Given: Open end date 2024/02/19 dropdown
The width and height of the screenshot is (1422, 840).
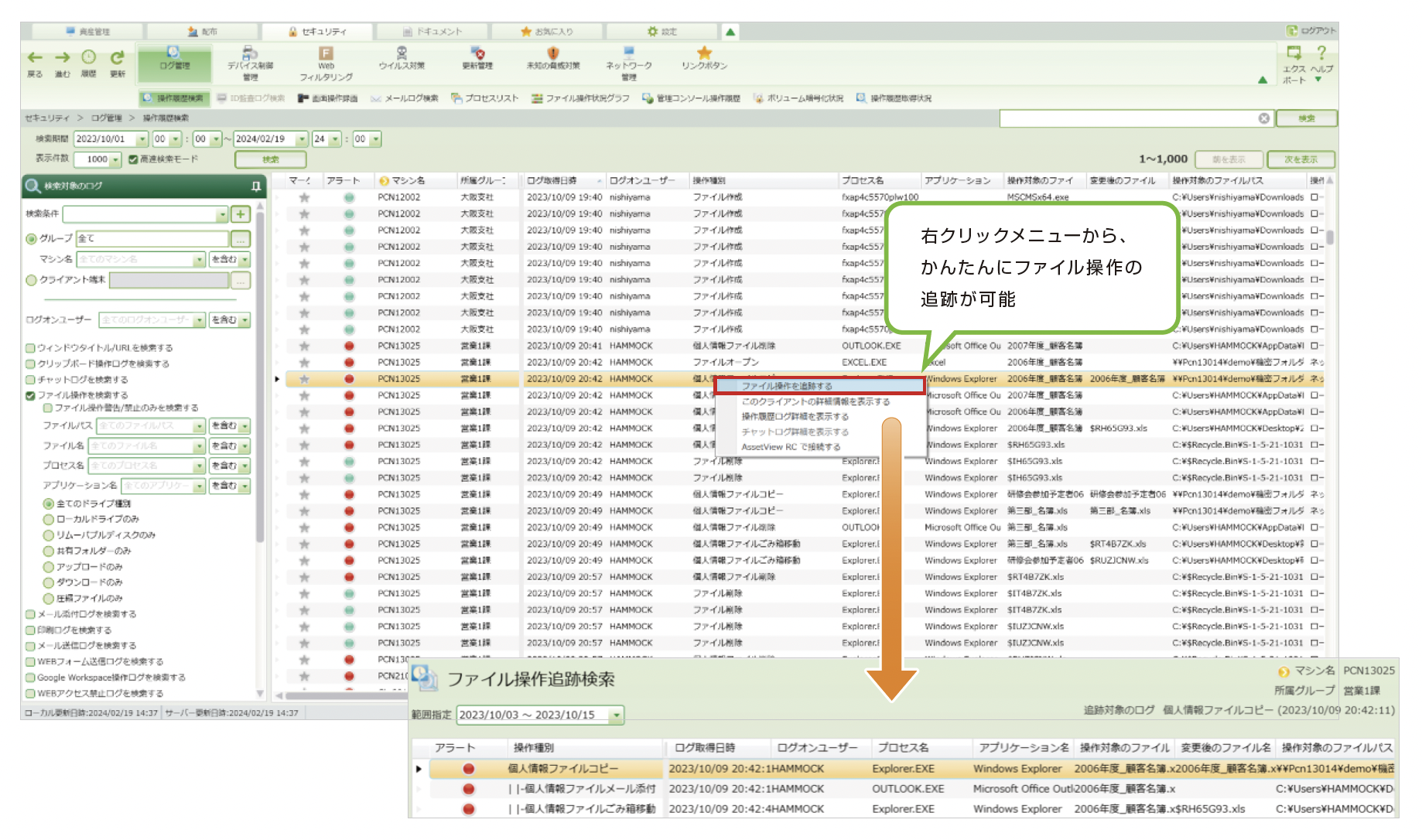Looking at the screenshot, I should click(302, 139).
